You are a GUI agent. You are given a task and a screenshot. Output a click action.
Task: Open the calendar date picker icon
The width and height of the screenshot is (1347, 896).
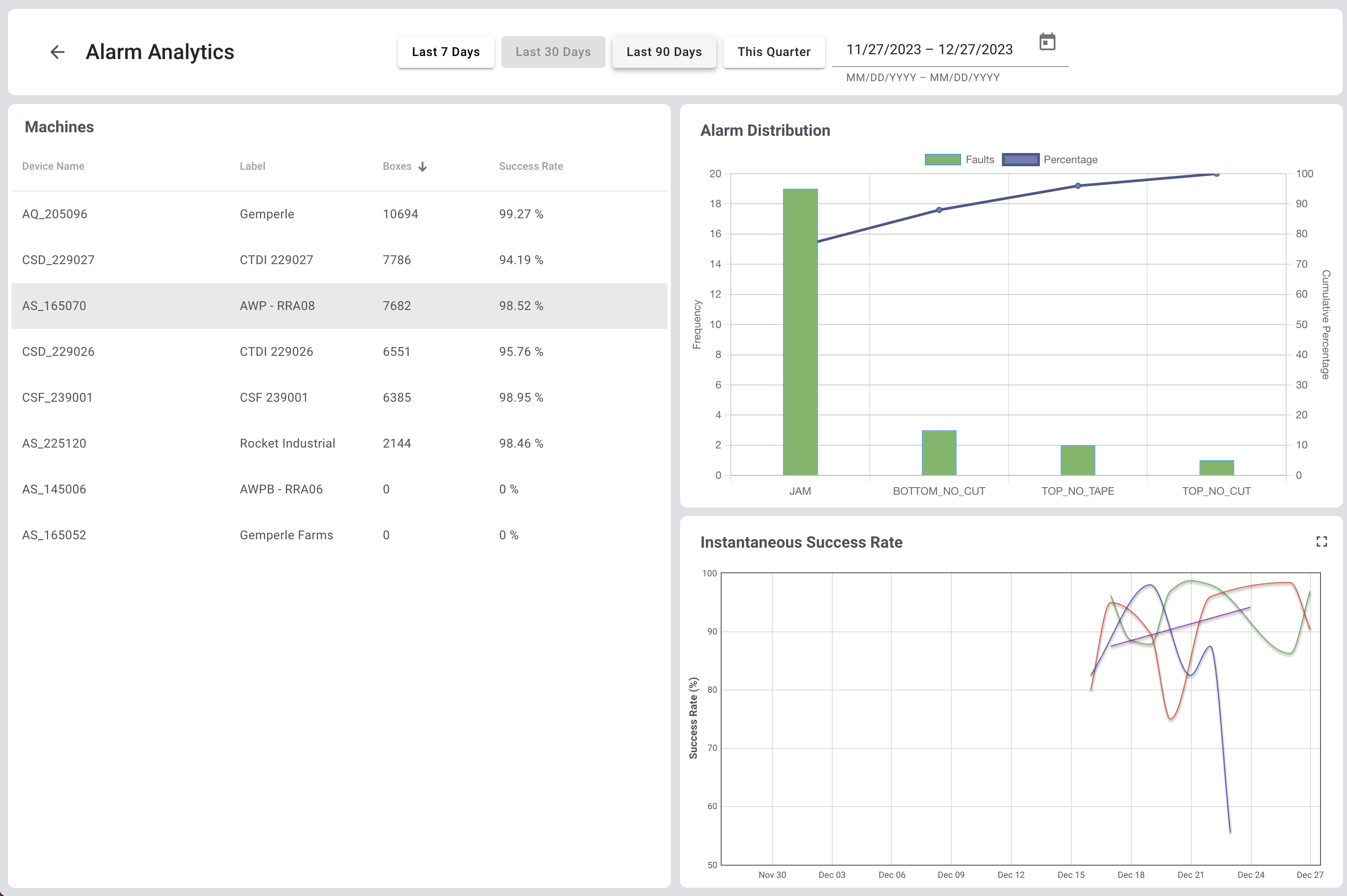point(1047,42)
